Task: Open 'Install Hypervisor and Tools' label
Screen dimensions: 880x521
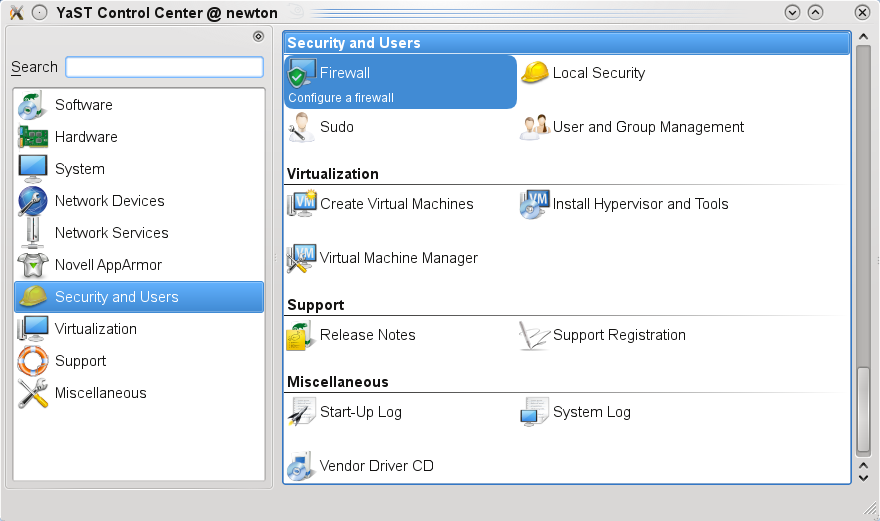Action: (x=640, y=204)
